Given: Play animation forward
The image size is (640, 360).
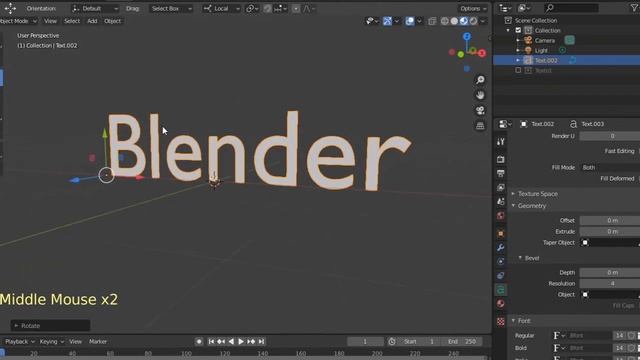Looking at the screenshot, I should pos(241,342).
